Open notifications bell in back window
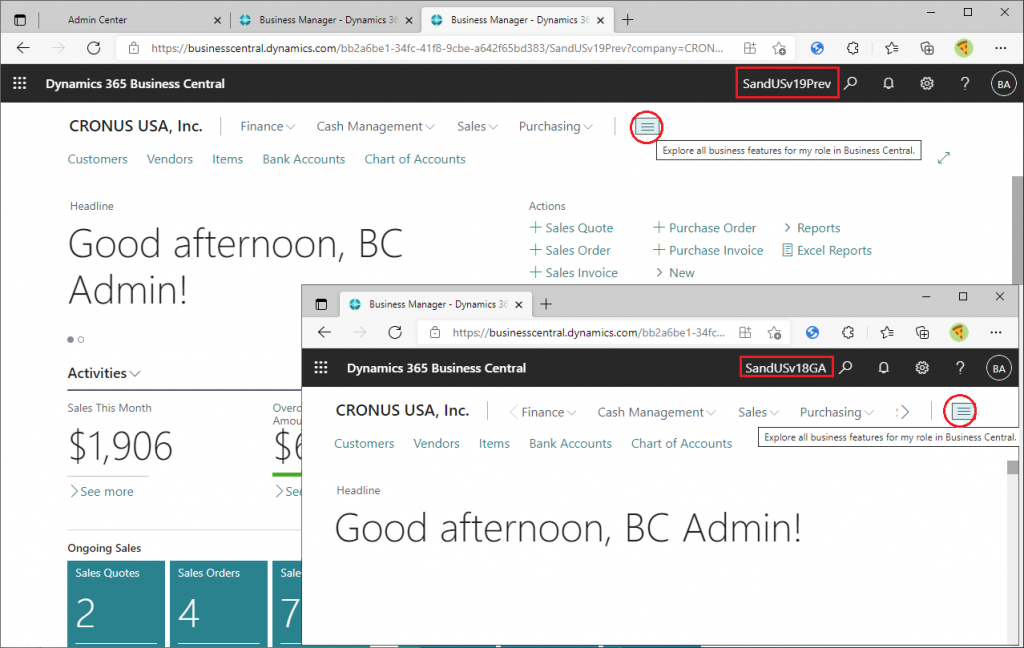Viewport: 1024px width, 648px height. tap(888, 84)
